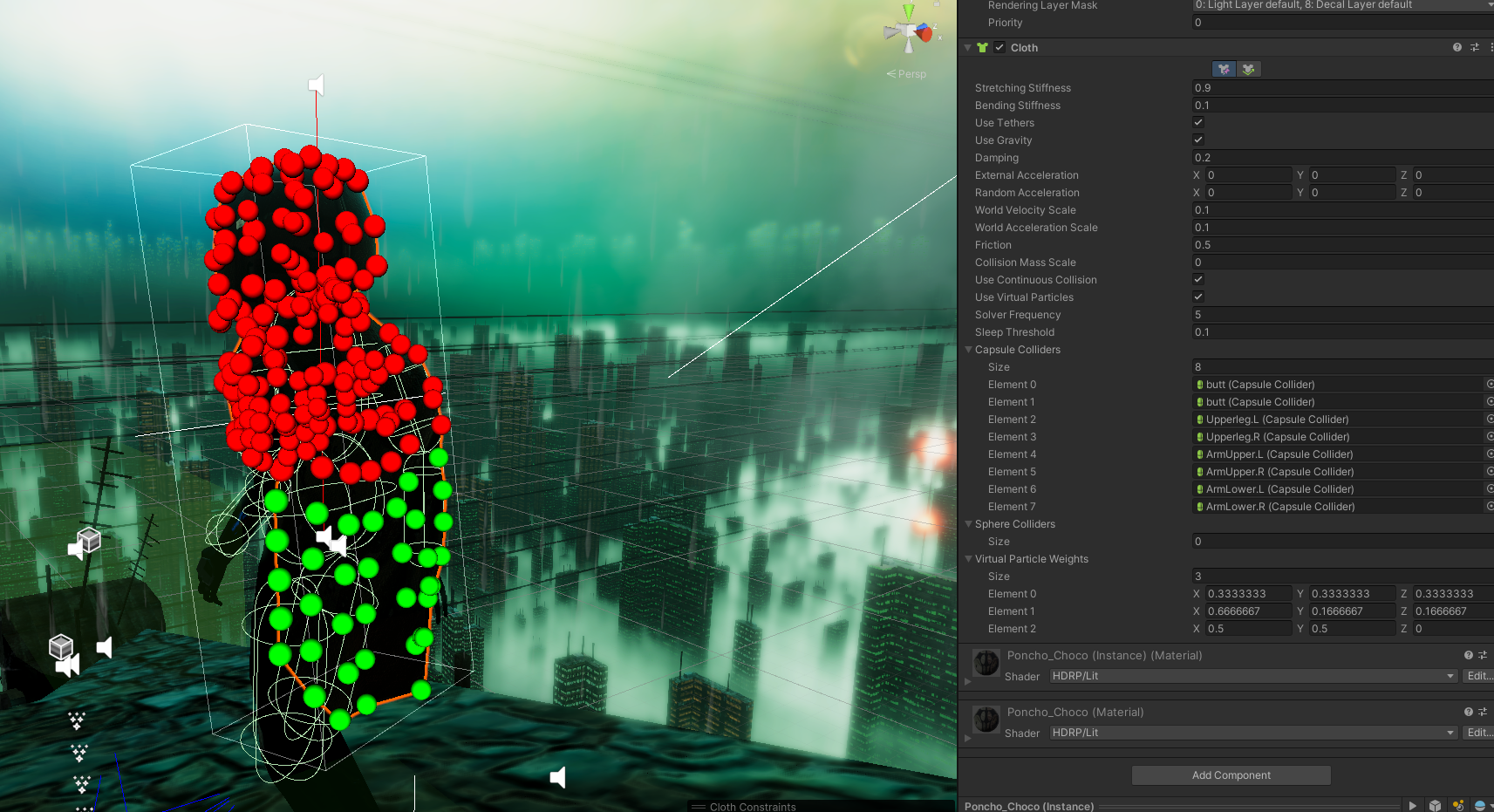The image size is (1494, 812).
Task: Open help for Poncho_Choco (Material)
Action: [x=1469, y=712]
